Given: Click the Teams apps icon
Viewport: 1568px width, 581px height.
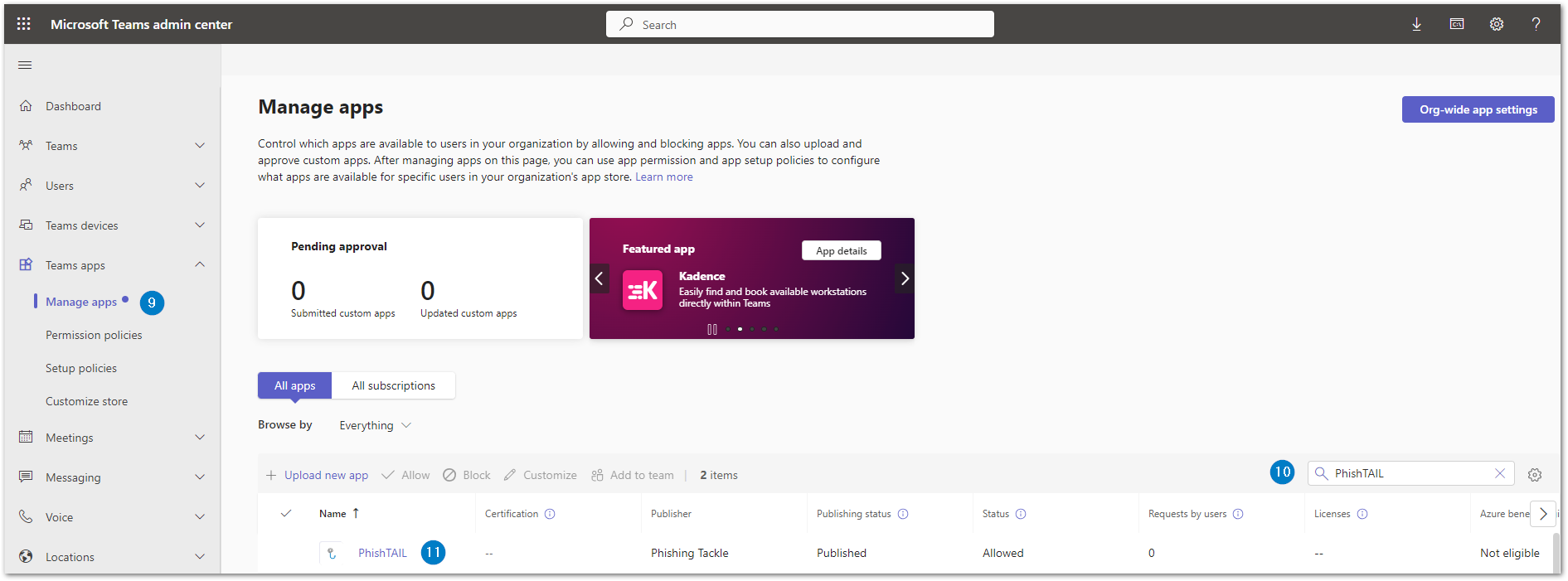Looking at the screenshot, I should pos(26,265).
